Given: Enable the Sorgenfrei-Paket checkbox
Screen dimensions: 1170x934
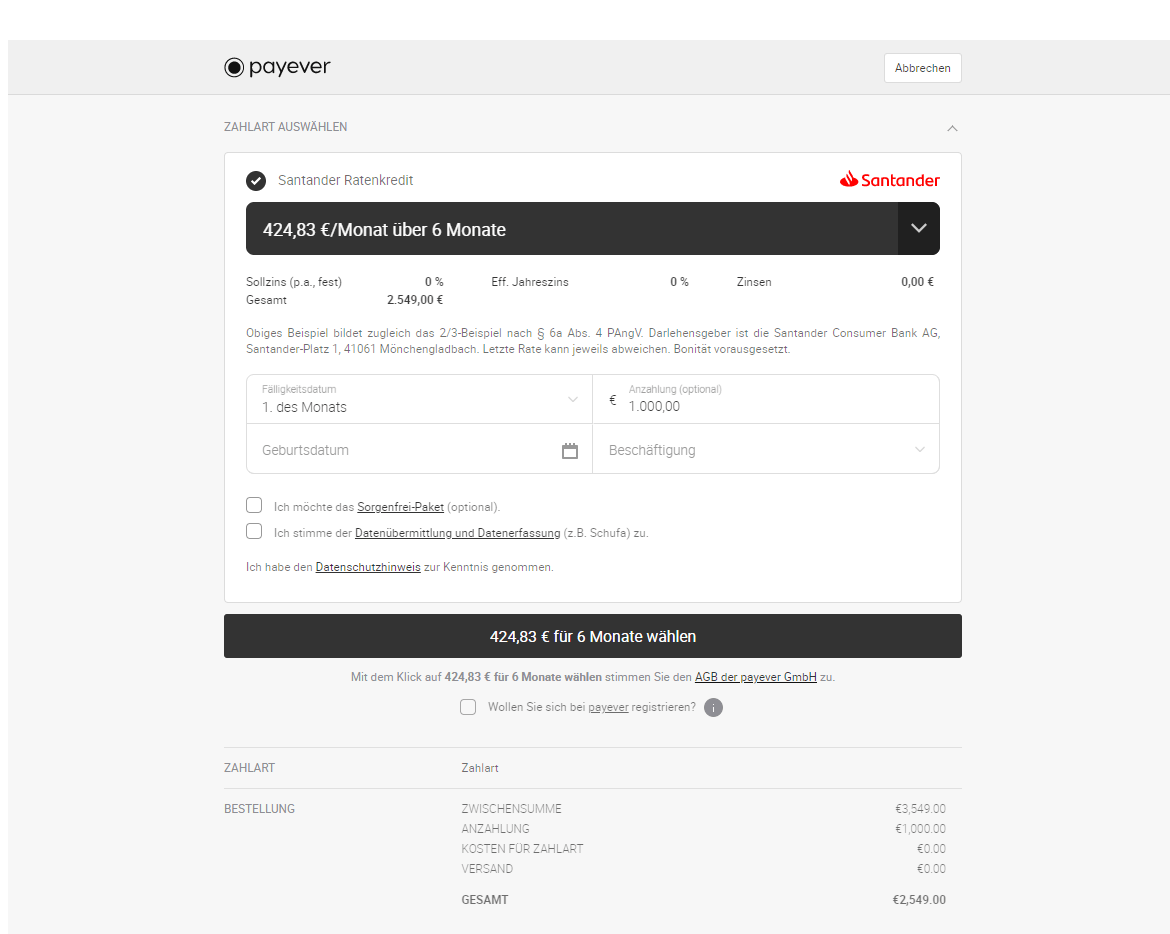Looking at the screenshot, I should (254, 505).
